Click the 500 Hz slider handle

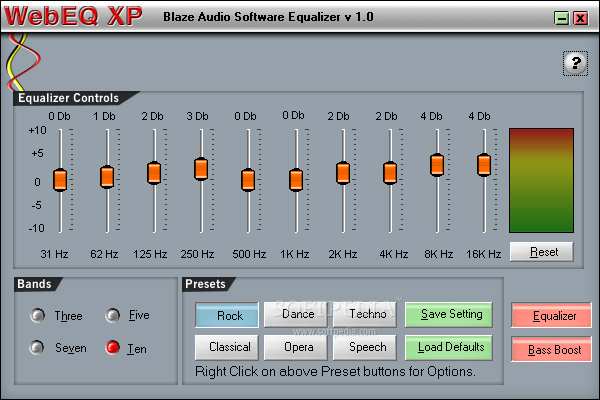(248, 180)
